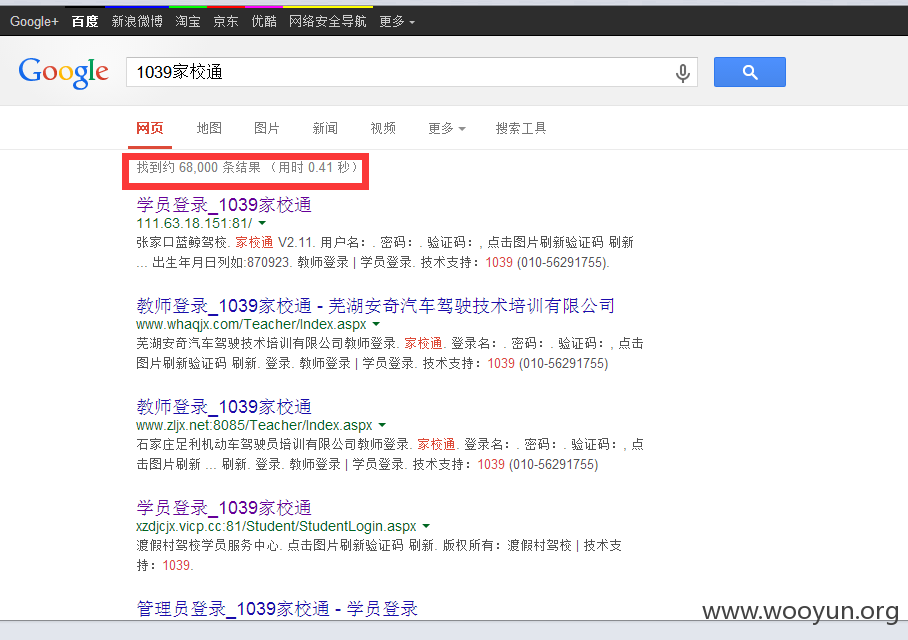Open 京东 in the top bar
The height and width of the screenshot is (640, 908).
[226, 21]
